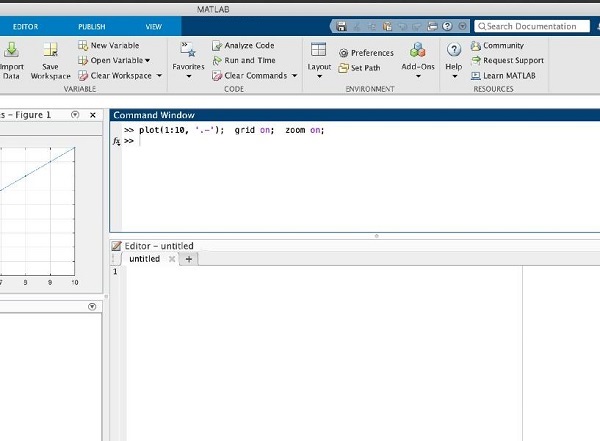600x441 pixels.
Task: Add a new editor tab with plus
Action: click(188, 259)
